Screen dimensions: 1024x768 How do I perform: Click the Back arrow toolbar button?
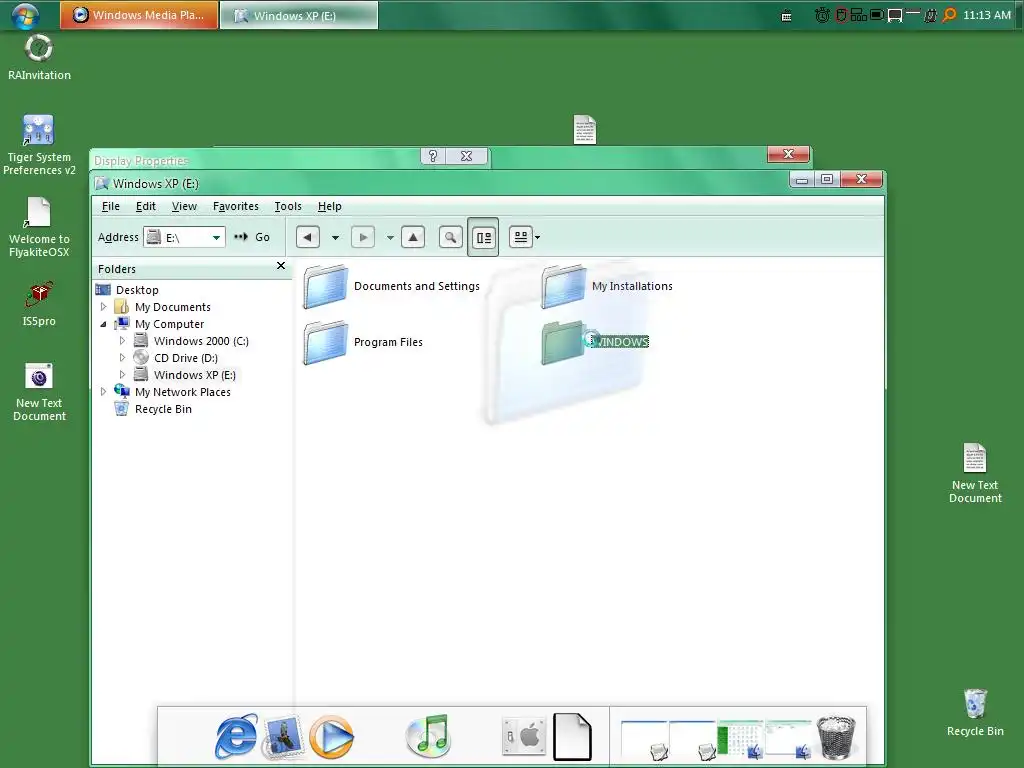tap(308, 237)
